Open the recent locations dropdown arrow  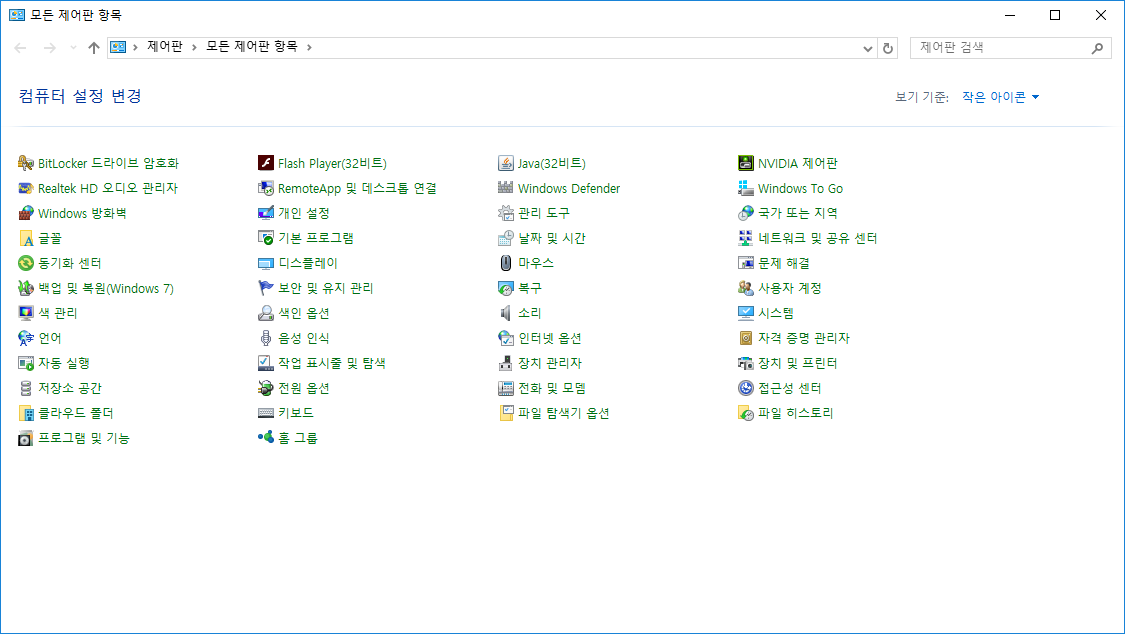click(x=73, y=48)
